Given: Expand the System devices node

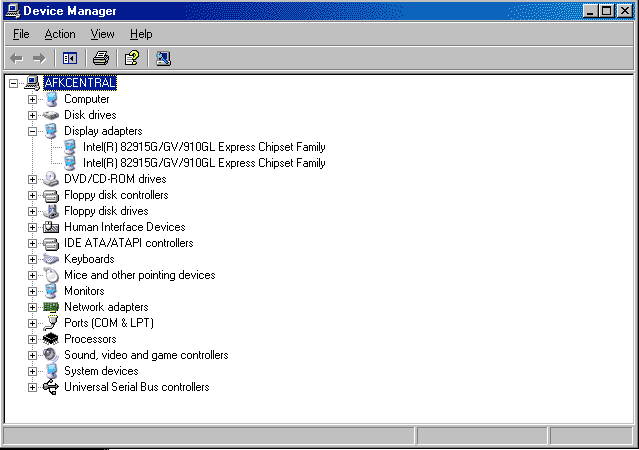Looking at the screenshot, I should click(x=33, y=371).
